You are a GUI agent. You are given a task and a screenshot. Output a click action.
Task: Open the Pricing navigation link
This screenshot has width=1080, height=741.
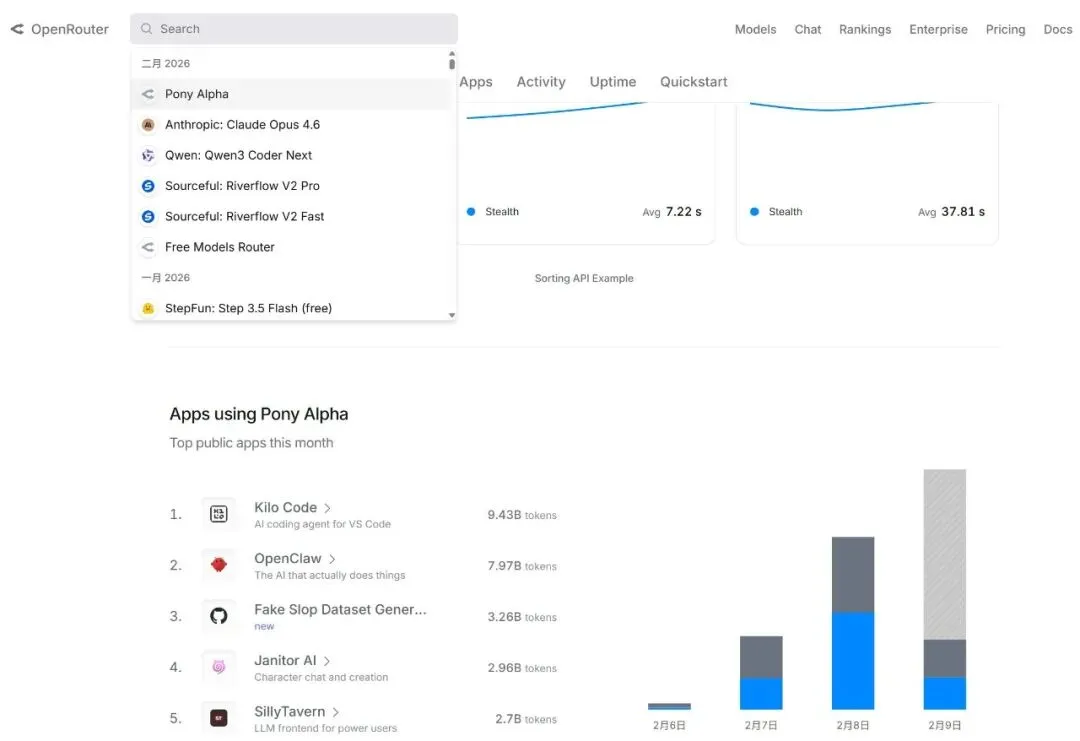(x=1005, y=30)
